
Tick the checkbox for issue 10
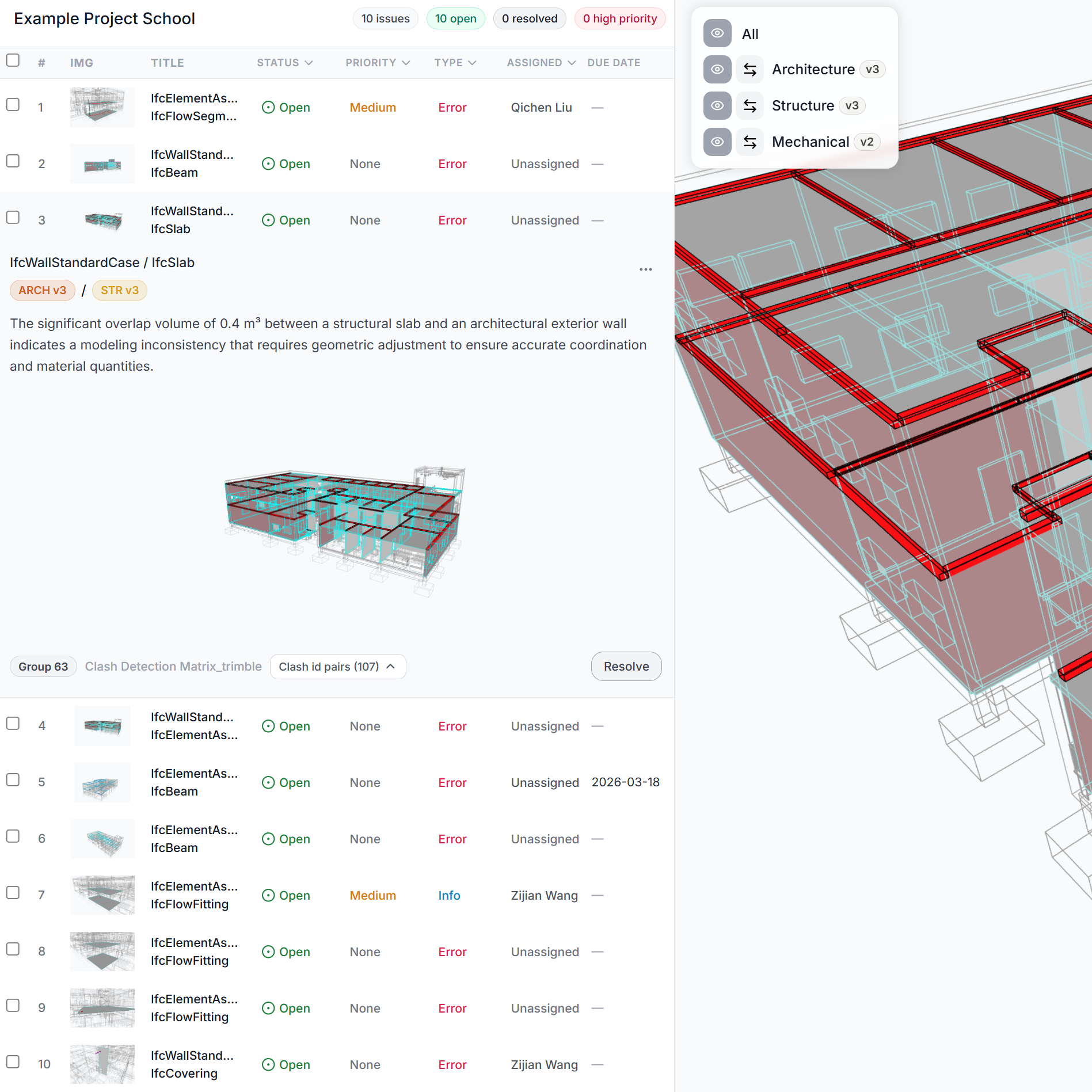[13, 1062]
